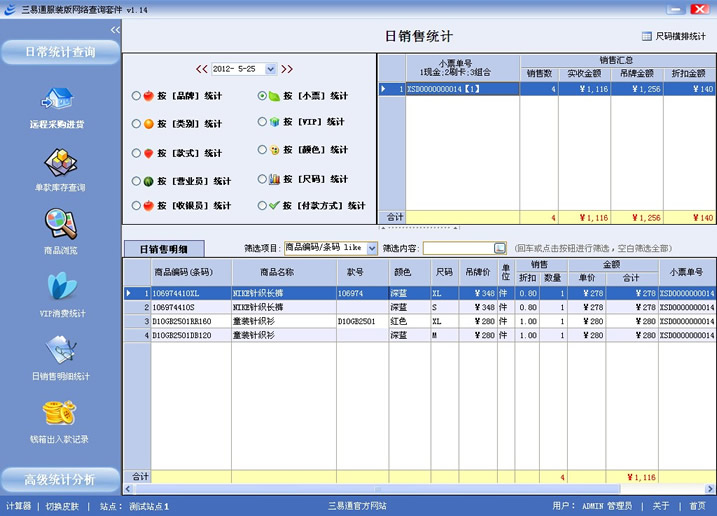Viewport: 717px width, 516px height.
Task: Click the green checkmark icon for 付款方式 statistics
Action: [x=274, y=205]
